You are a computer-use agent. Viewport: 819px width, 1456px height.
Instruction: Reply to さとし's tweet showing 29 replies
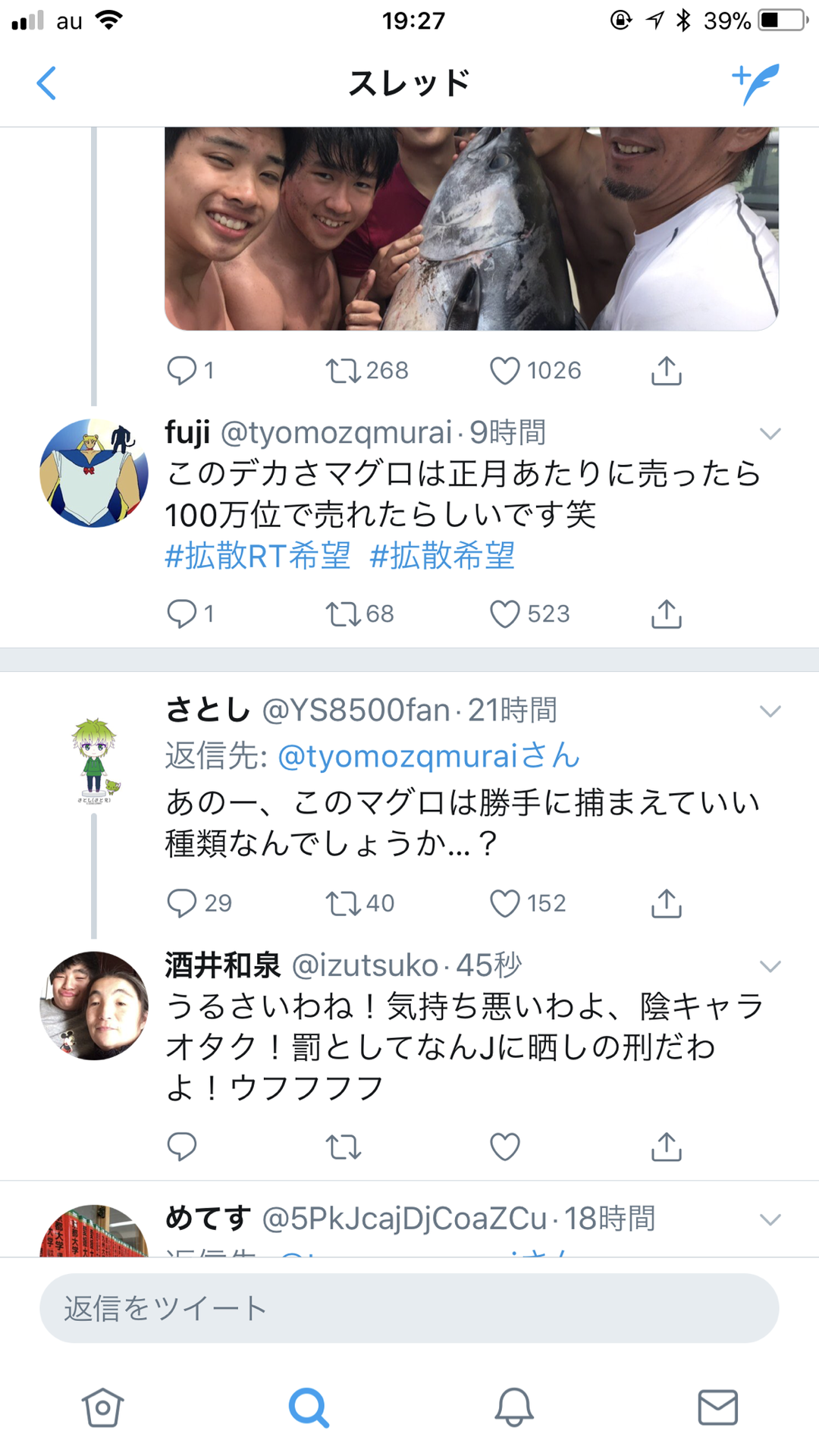181,903
